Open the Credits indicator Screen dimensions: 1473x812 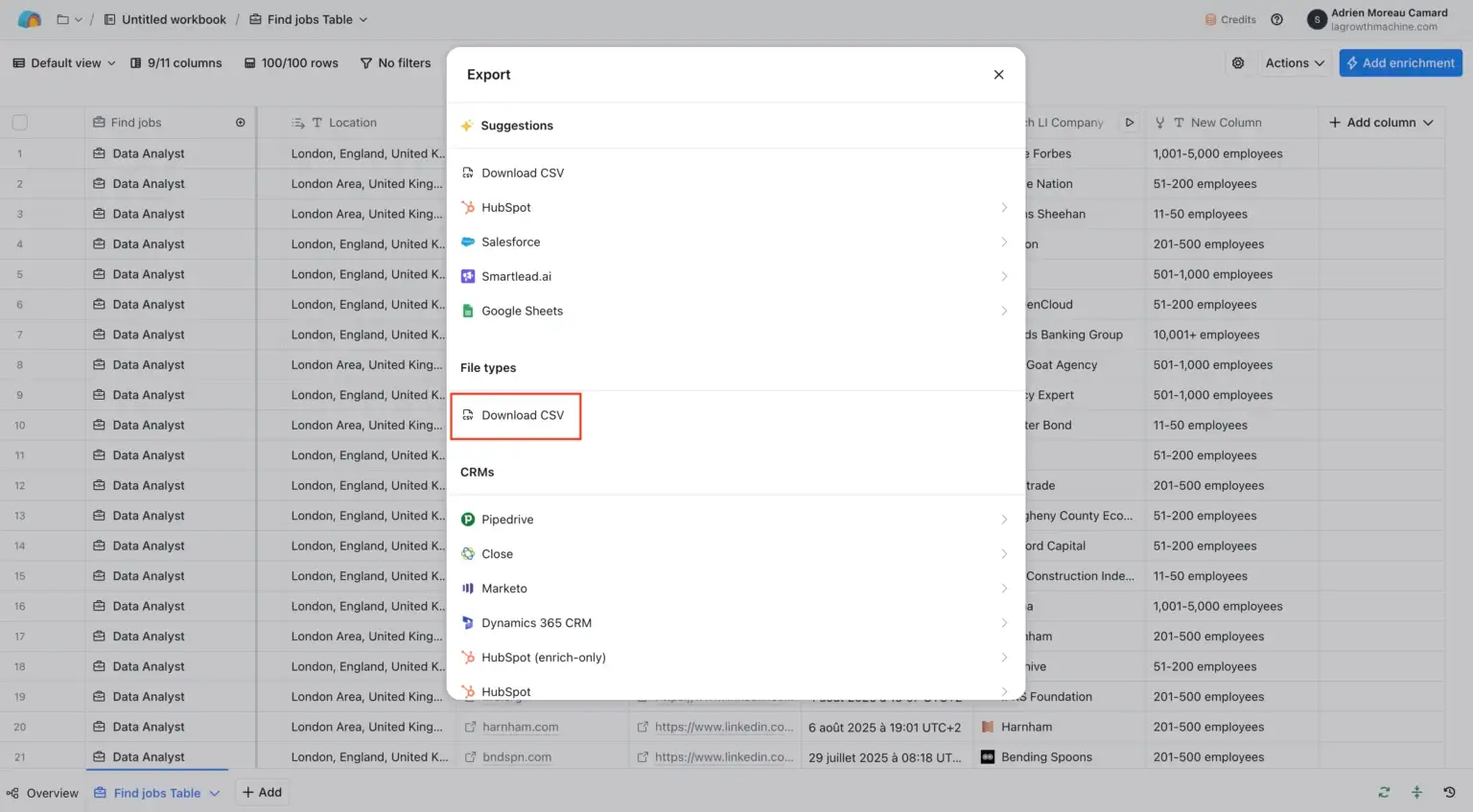(x=1230, y=19)
